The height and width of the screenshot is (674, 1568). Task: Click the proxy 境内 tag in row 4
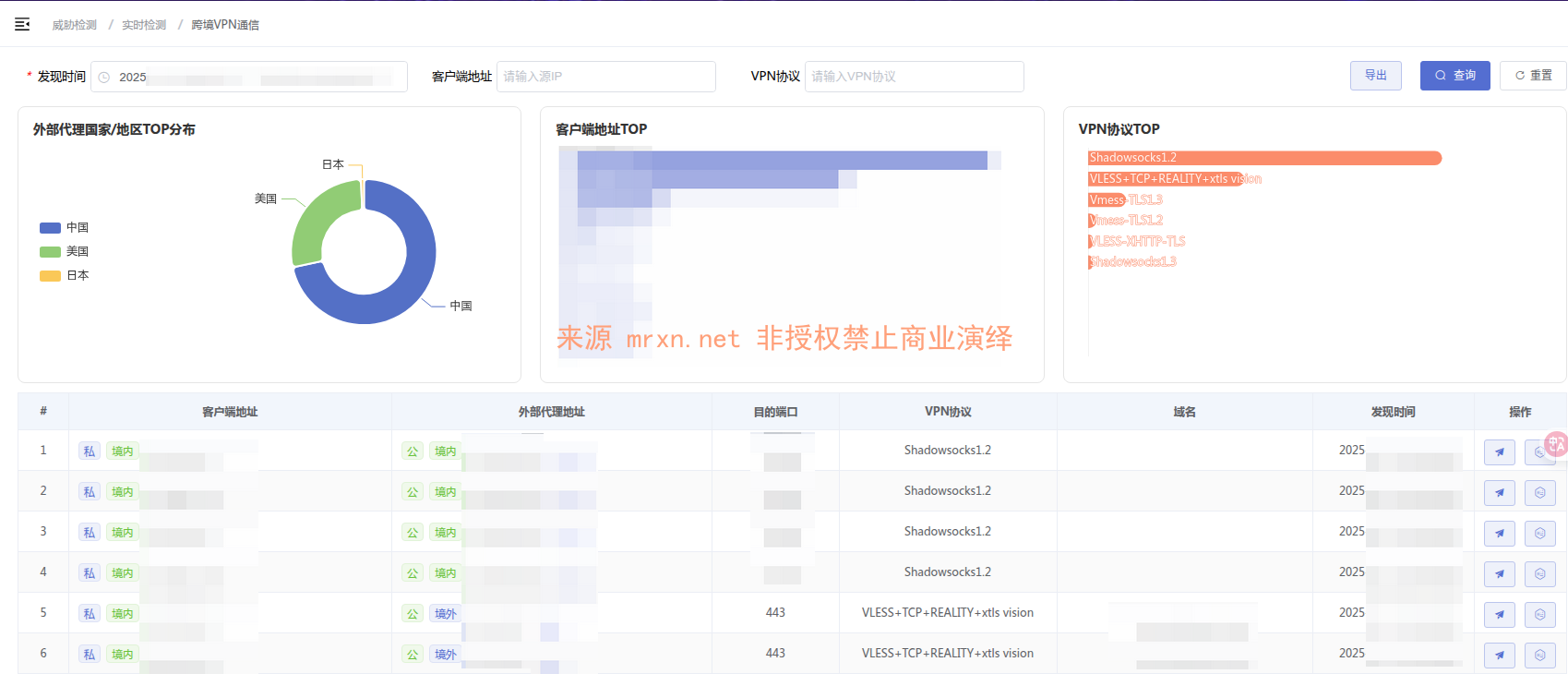[446, 573]
